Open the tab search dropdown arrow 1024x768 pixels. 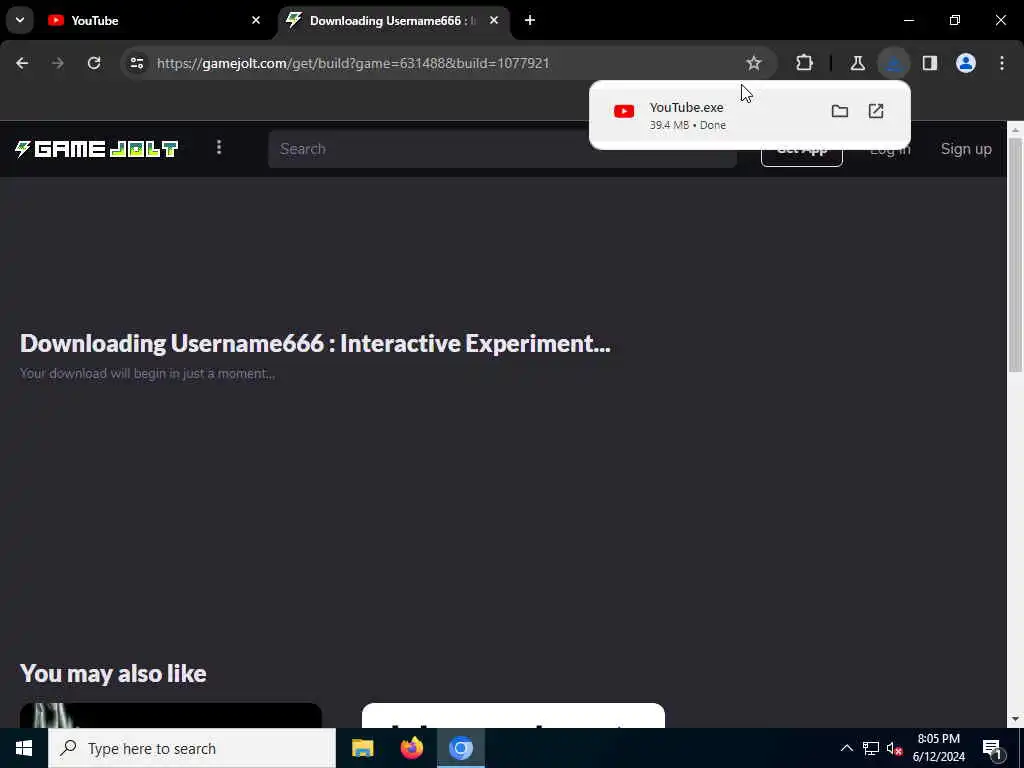20,20
